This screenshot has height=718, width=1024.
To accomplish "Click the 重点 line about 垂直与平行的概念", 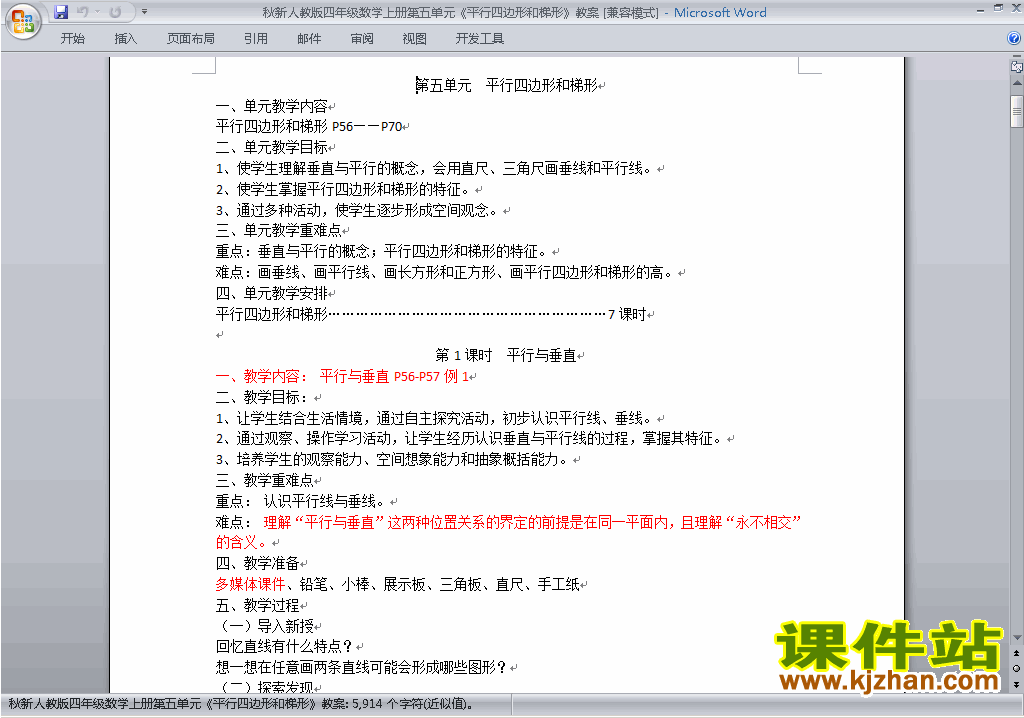I will point(383,252).
